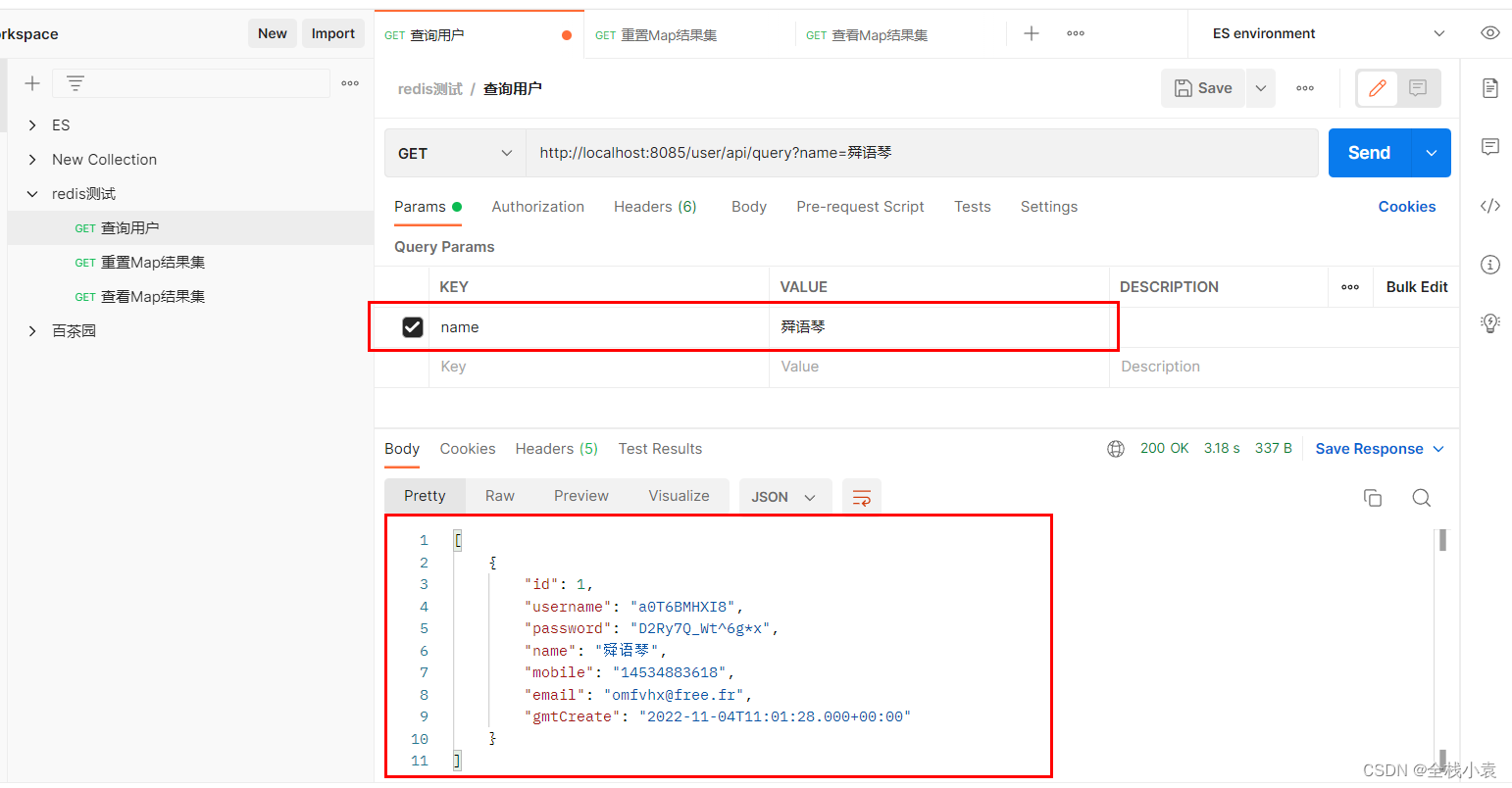The width and height of the screenshot is (1512, 788).
Task: Click the Send button
Action: pyautogui.click(x=1370, y=153)
